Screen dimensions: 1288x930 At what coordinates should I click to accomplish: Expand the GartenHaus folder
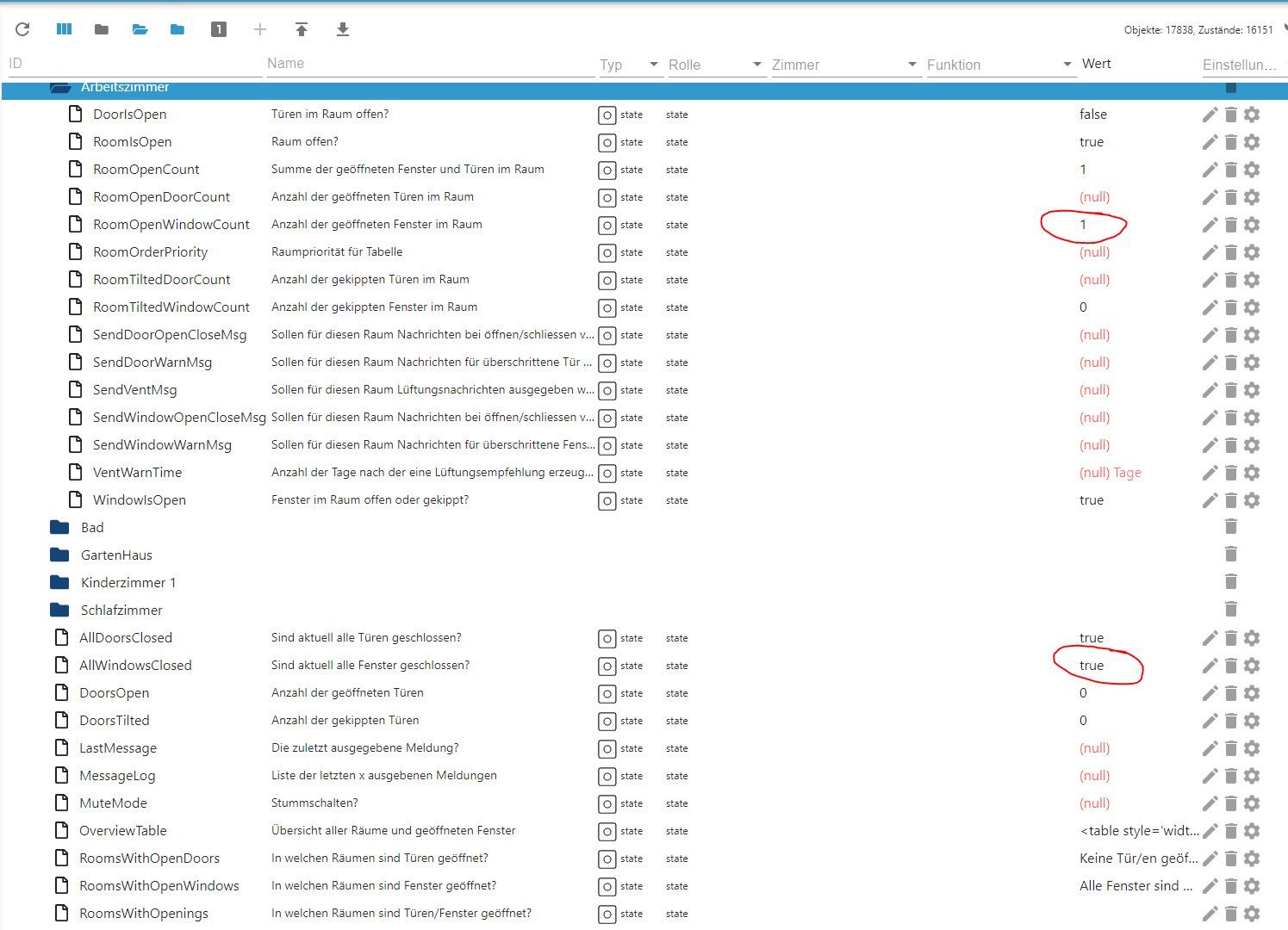[59, 555]
